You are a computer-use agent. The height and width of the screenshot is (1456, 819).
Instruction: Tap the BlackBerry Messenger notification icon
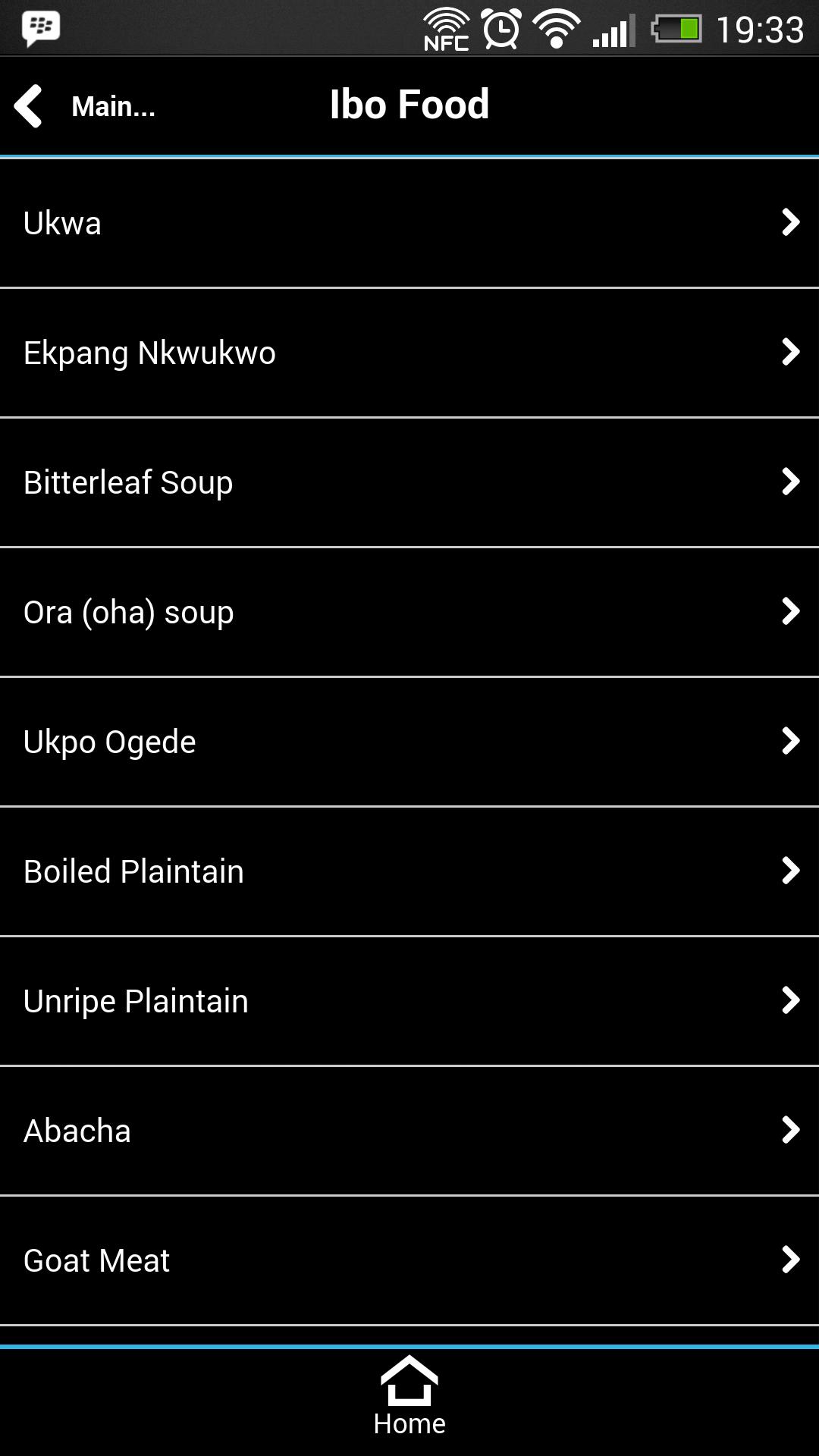click(41, 29)
